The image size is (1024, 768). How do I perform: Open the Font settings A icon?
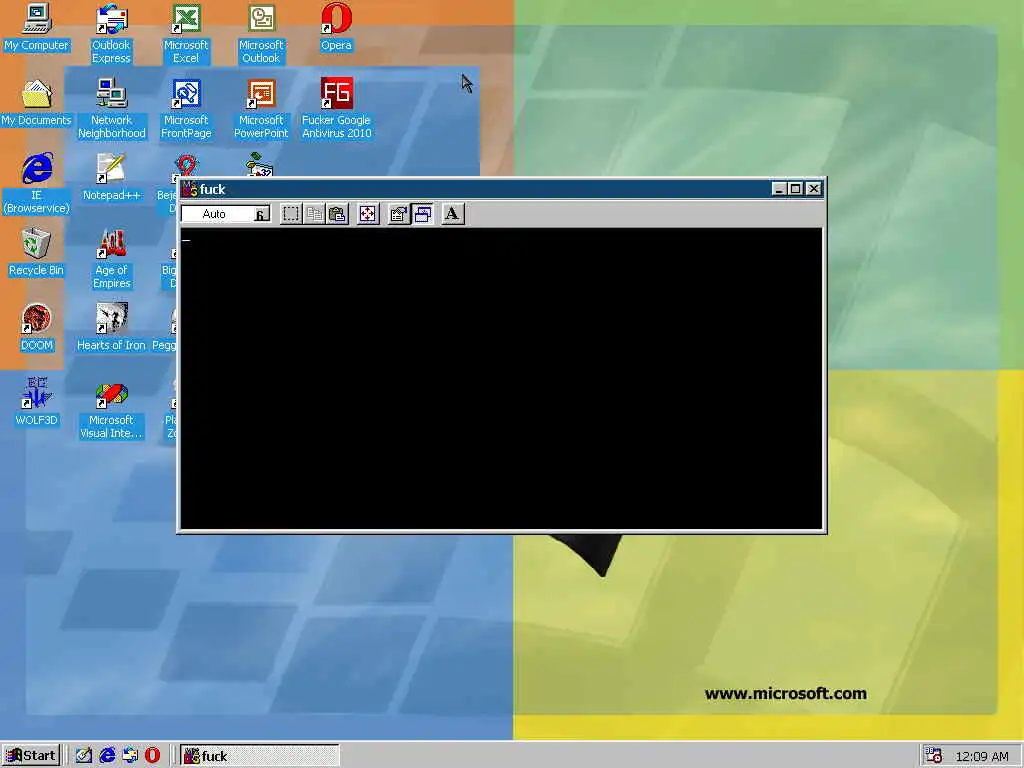pyautogui.click(x=452, y=214)
